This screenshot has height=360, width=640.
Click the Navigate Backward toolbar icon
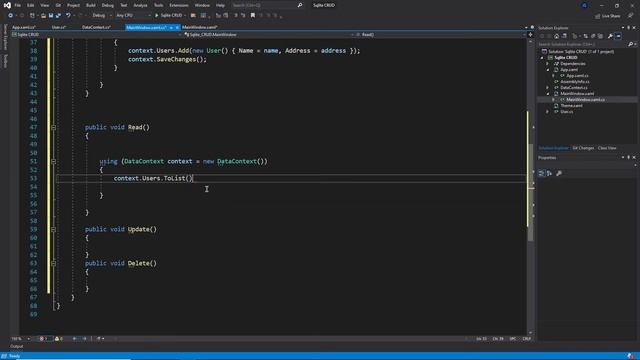tap(11, 16)
